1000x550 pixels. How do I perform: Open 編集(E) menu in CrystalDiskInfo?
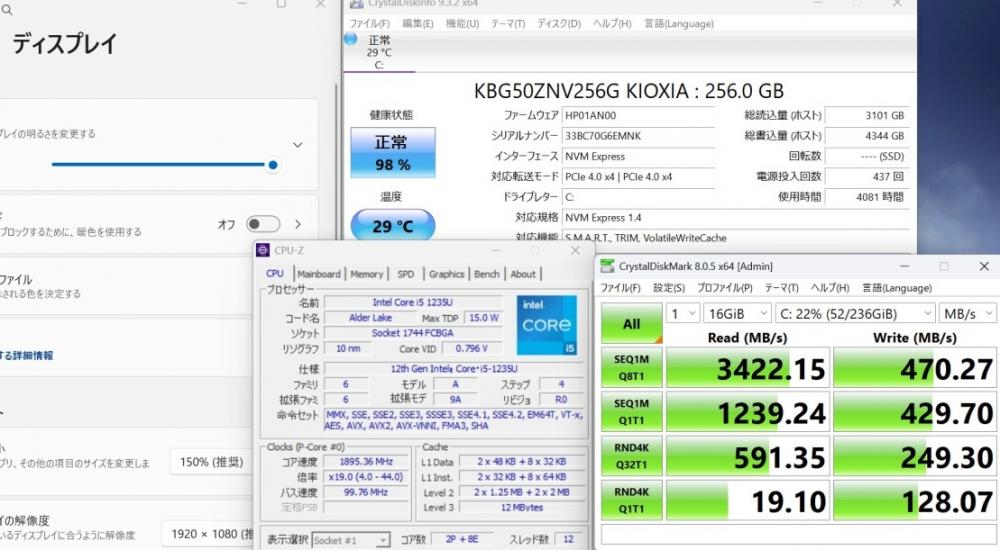click(x=417, y=24)
